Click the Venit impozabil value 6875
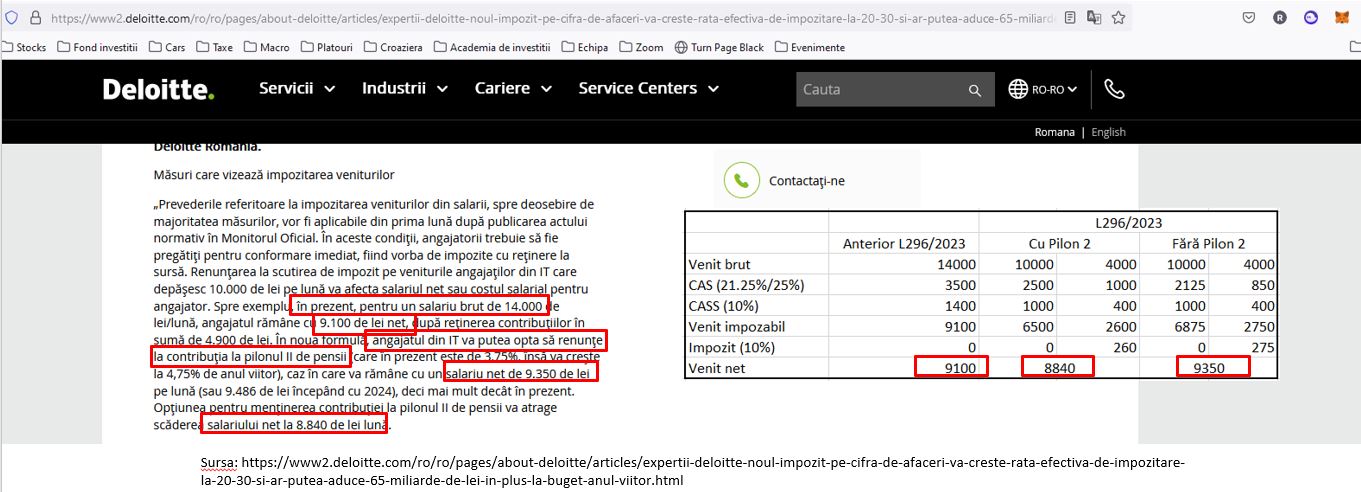 pos(1190,326)
